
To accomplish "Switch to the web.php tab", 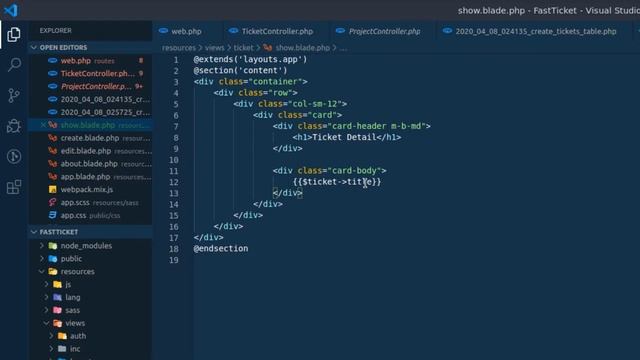I will click(x=186, y=31).
